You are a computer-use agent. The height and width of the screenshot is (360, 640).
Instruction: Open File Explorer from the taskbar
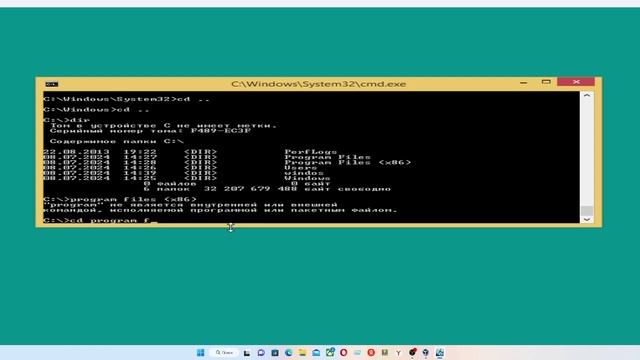pos(302,353)
